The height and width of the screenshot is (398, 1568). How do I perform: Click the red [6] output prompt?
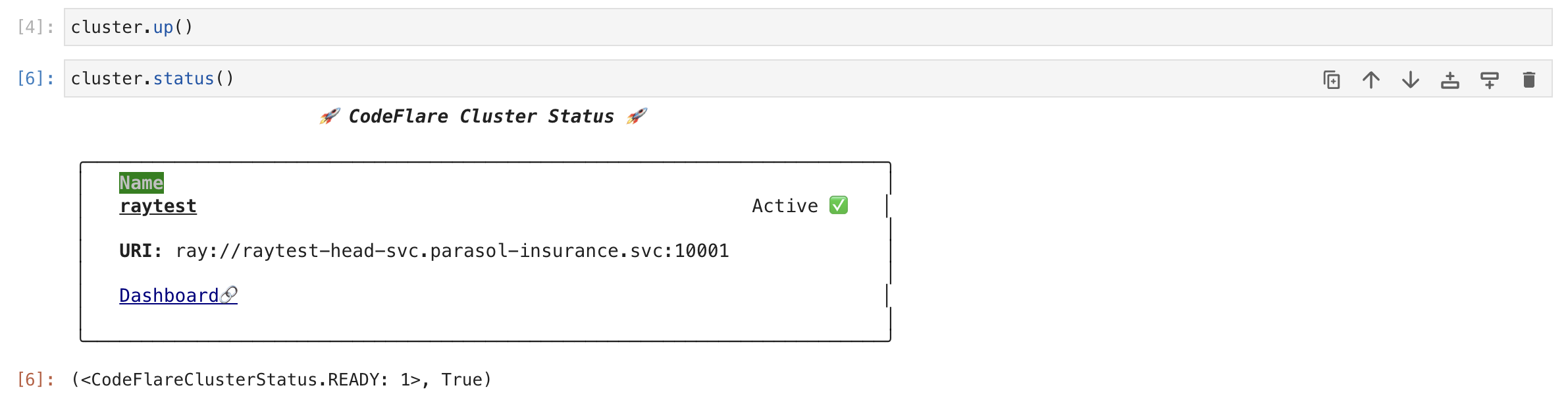pyautogui.click(x=35, y=380)
